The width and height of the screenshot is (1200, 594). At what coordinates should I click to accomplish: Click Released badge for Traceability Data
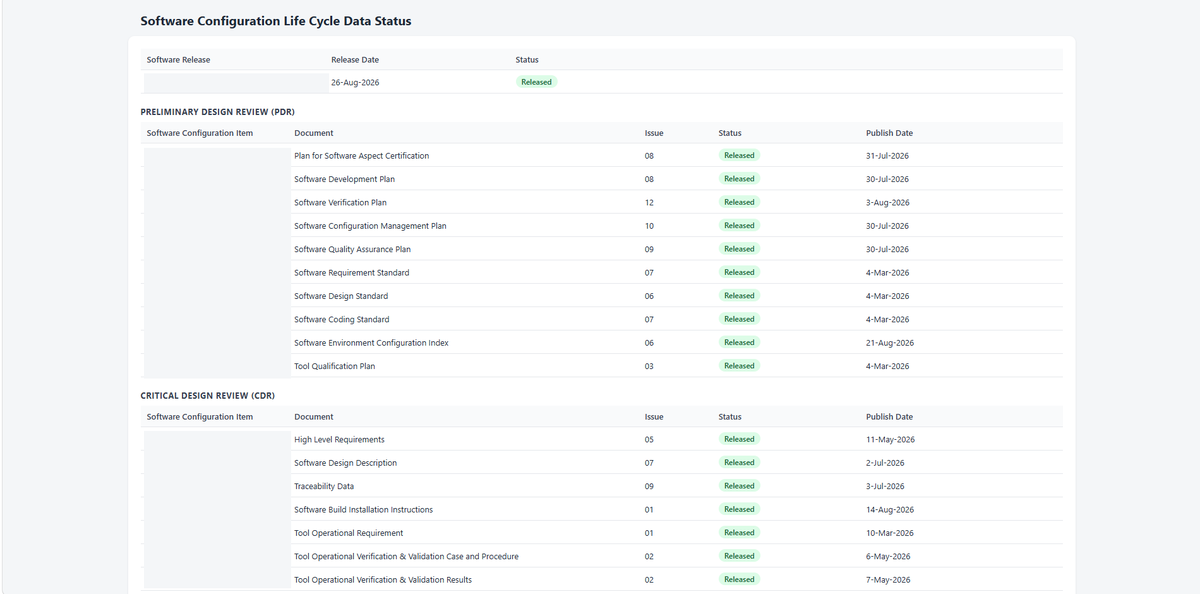(739, 486)
